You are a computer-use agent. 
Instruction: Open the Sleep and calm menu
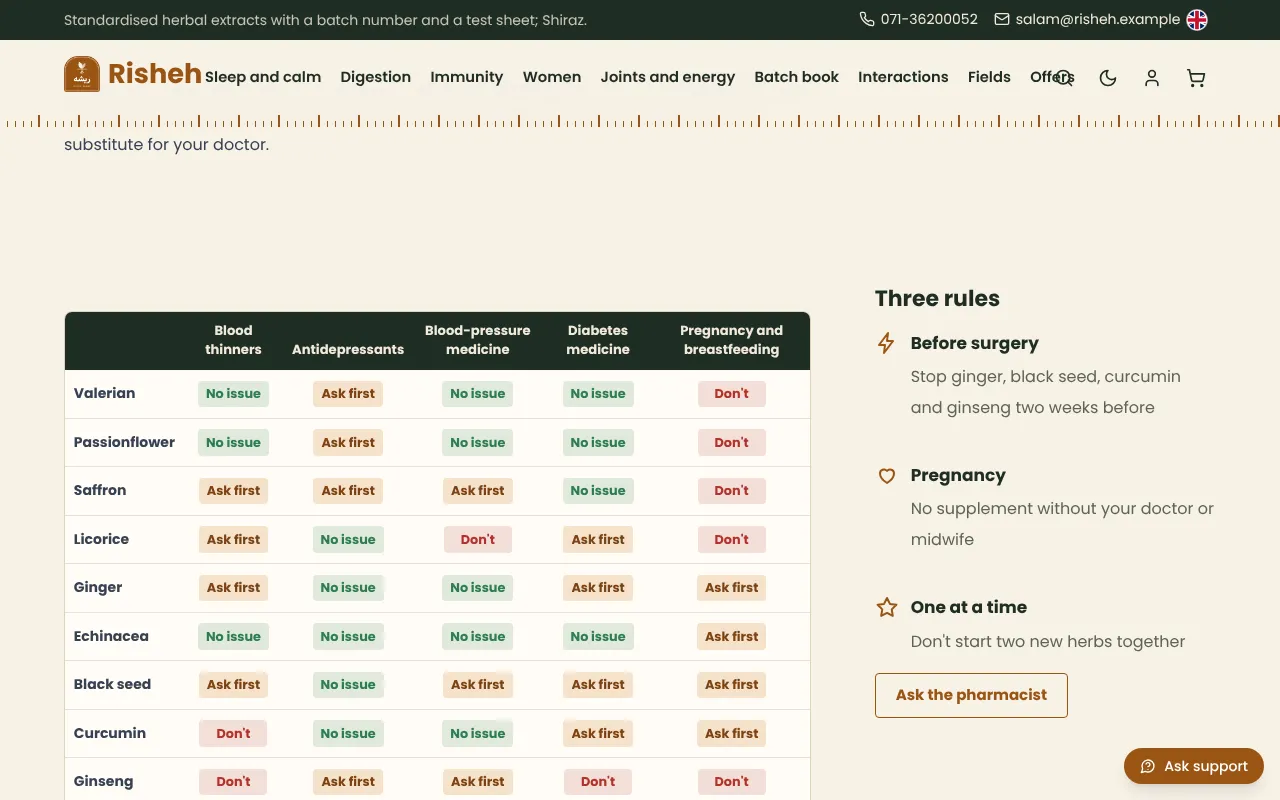click(263, 77)
